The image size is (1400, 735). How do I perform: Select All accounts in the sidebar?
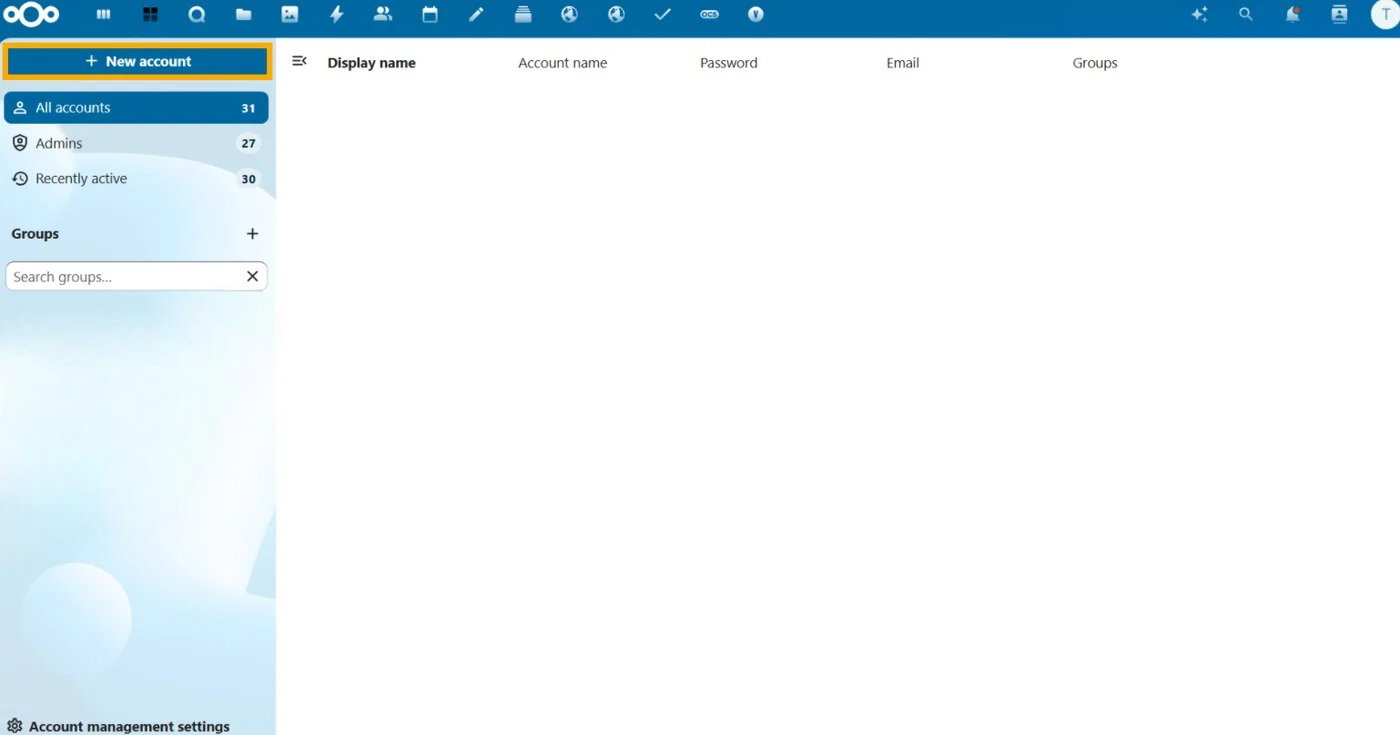136,108
